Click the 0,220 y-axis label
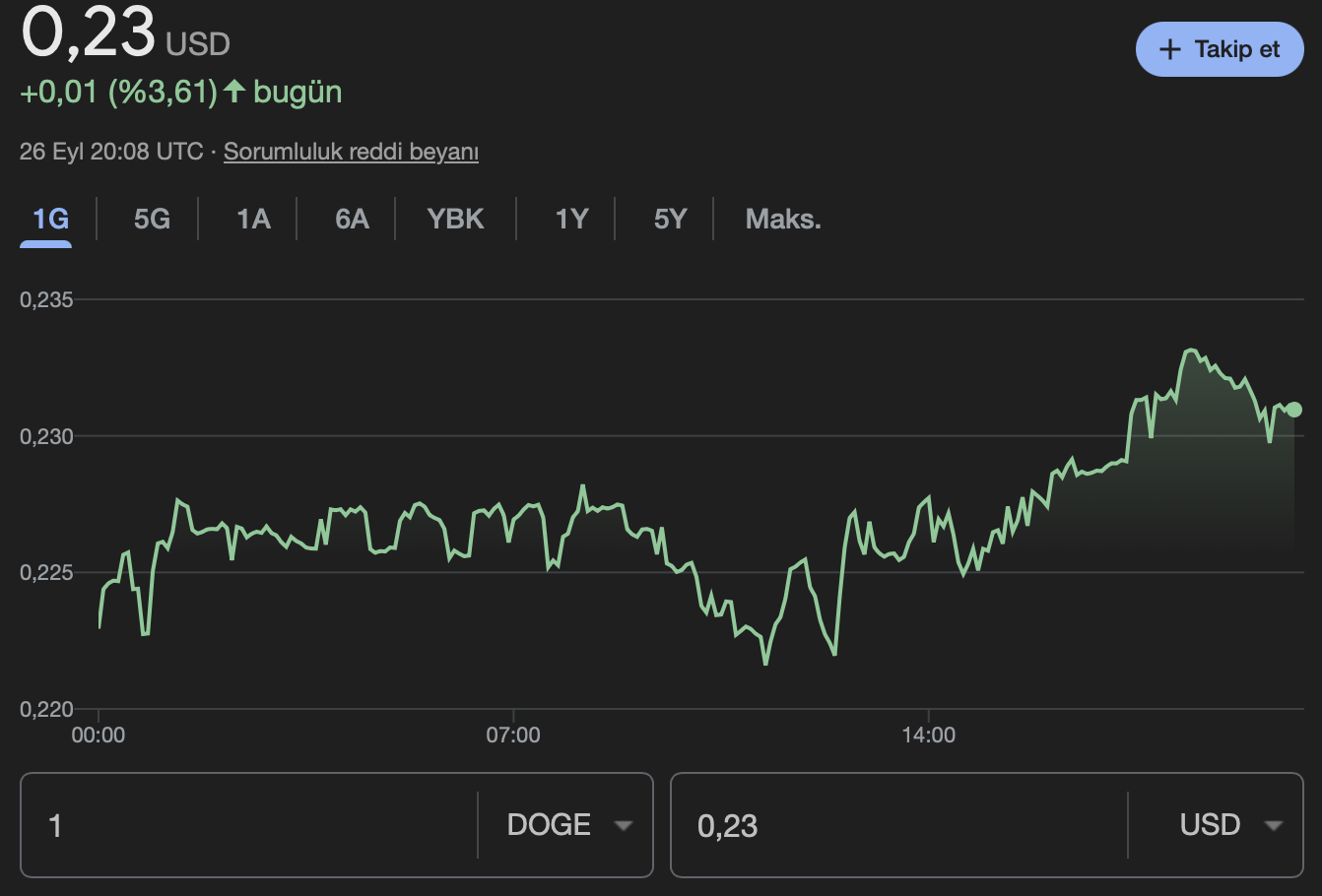1322x896 pixels. (x=46, y=709)
